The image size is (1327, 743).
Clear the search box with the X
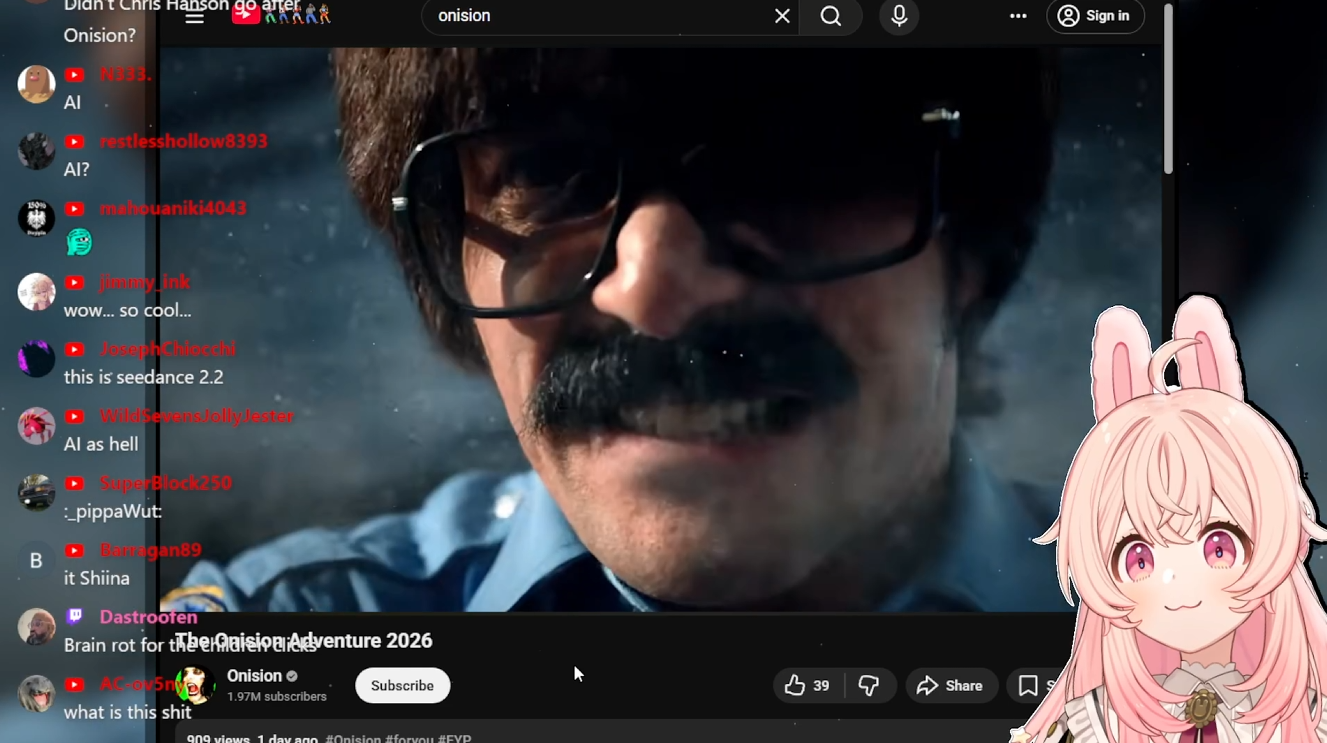click(x=782, y=16)
